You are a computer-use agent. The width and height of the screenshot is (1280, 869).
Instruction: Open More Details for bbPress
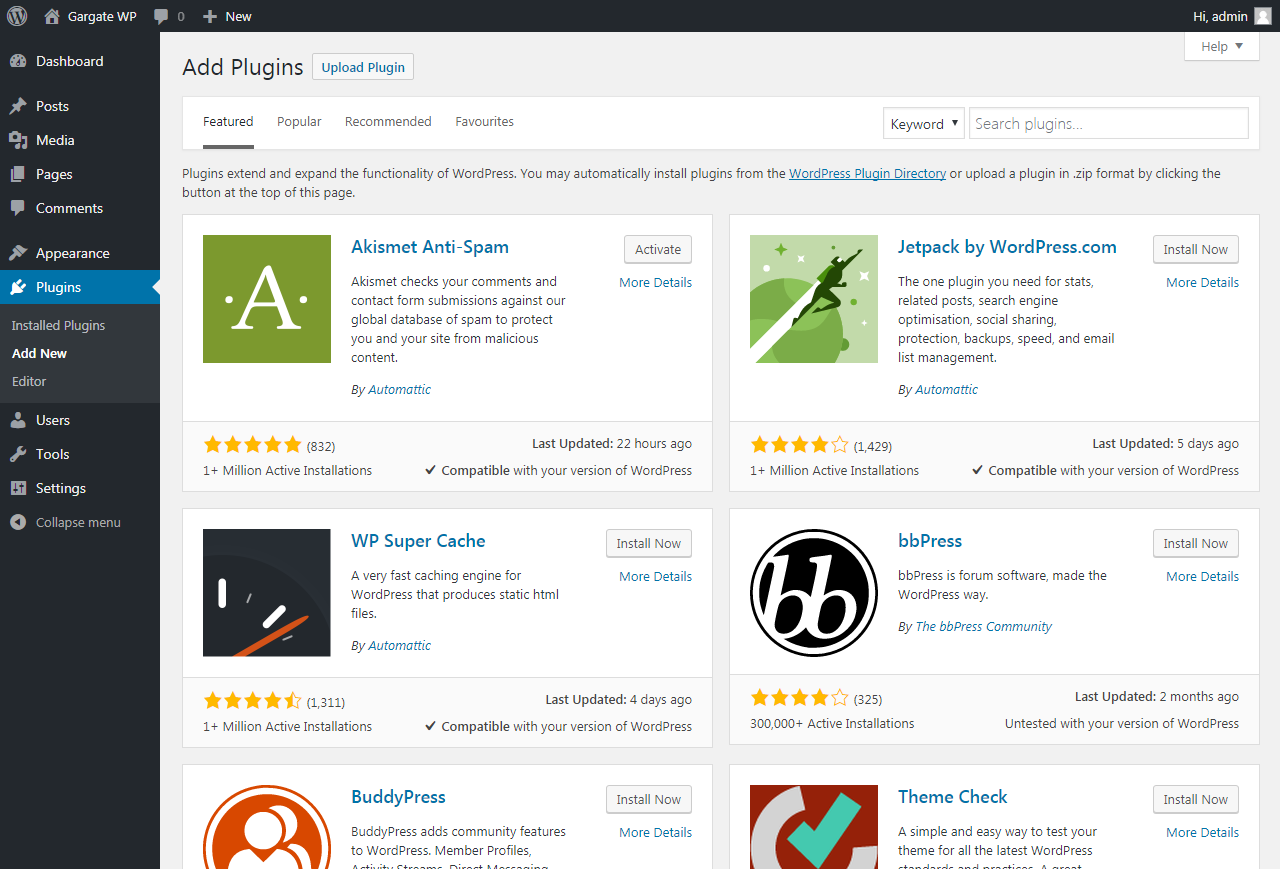tap(1202, 577)
